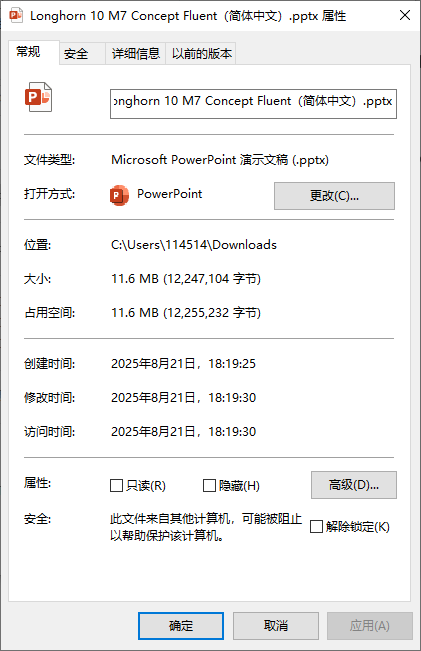The height and width of the screenshot is (651, 421).
Task: Open advanced attributes via 高级(D)...
Action: pos(354,485)
